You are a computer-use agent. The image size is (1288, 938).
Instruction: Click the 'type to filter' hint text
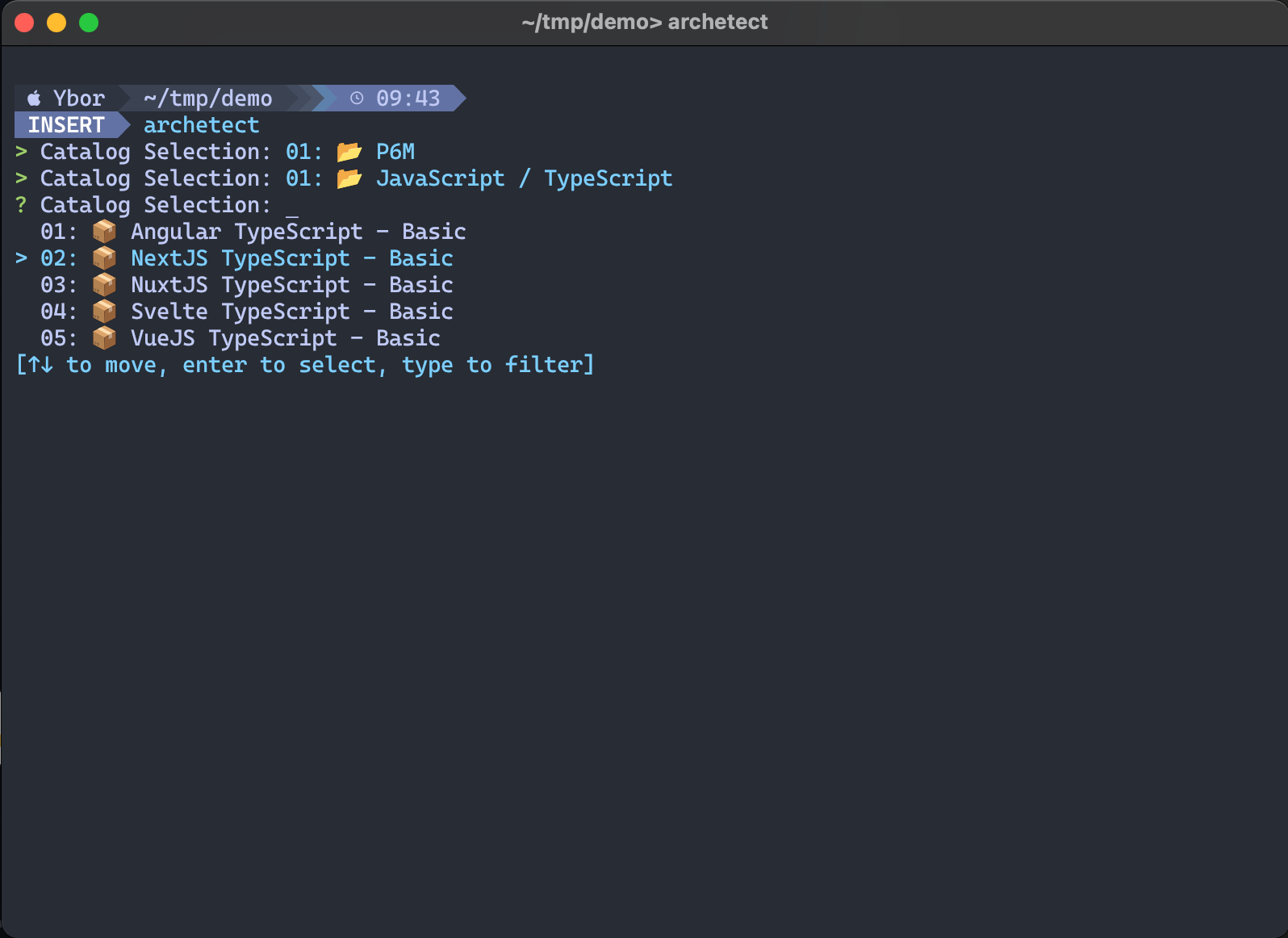[x=492, y=365]
